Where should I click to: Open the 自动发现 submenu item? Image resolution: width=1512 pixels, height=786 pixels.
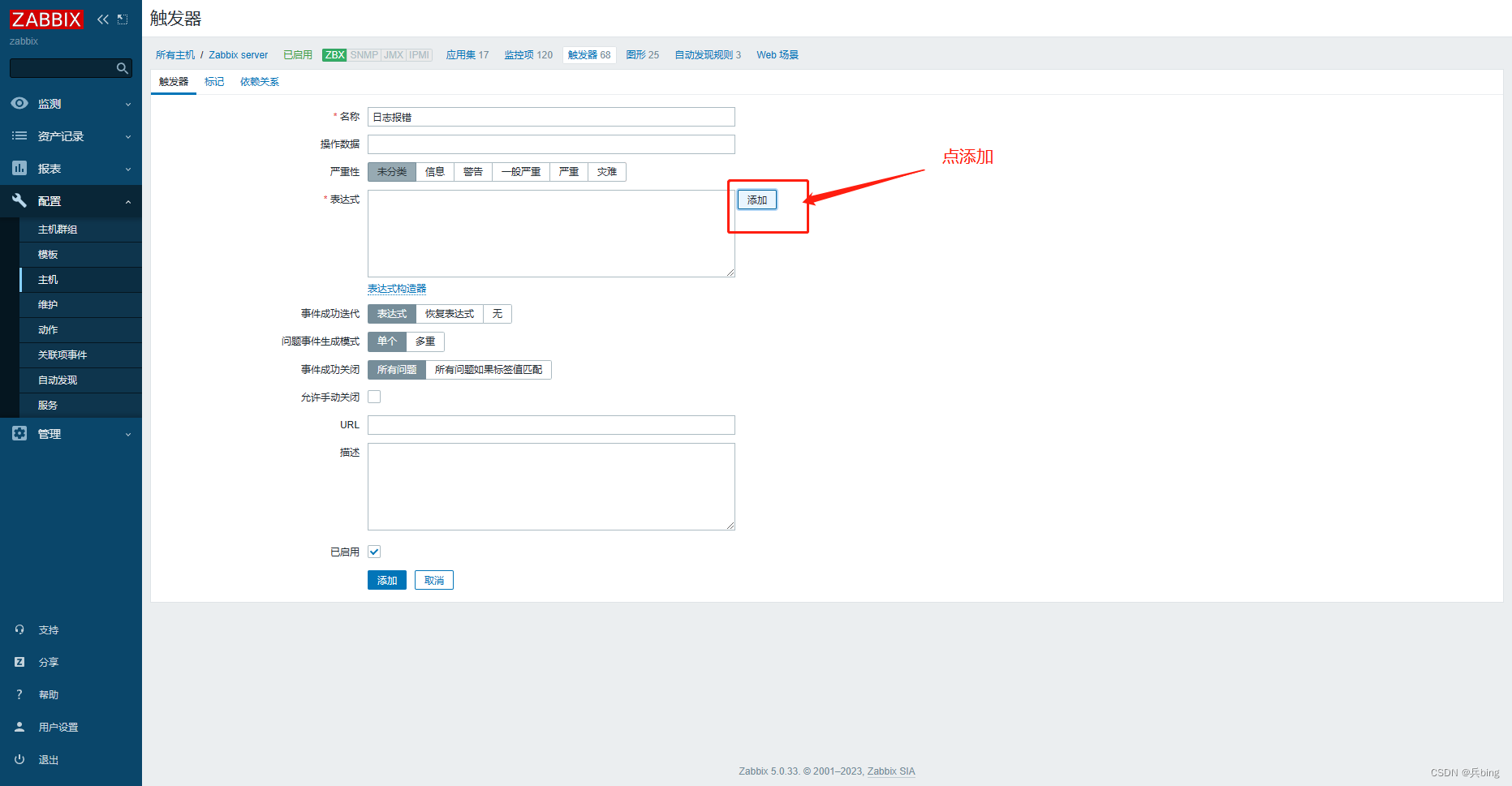tap(80, 380)
